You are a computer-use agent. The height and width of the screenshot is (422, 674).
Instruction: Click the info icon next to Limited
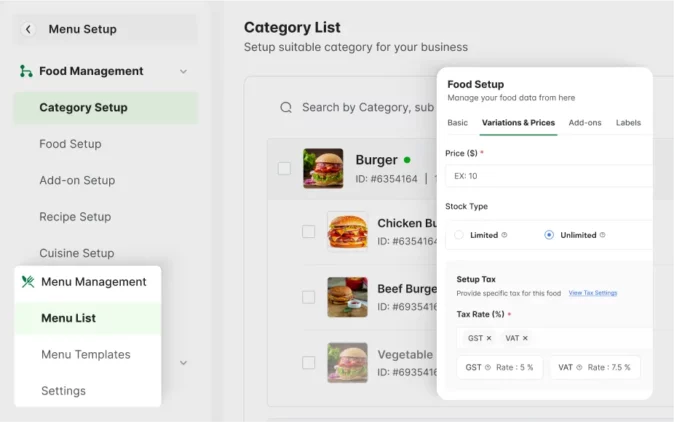coord(505,235)
